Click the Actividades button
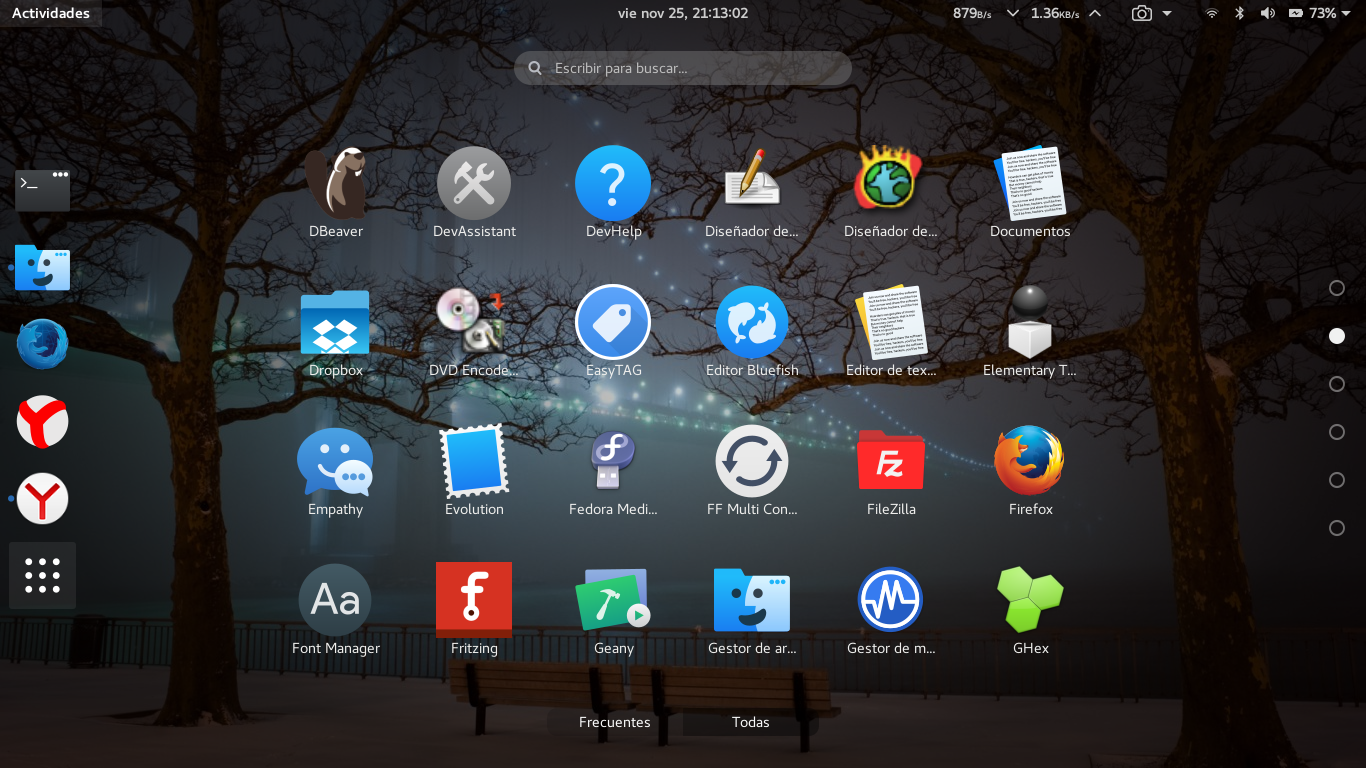Screen dimensions: 1366x768 (51, 13)
